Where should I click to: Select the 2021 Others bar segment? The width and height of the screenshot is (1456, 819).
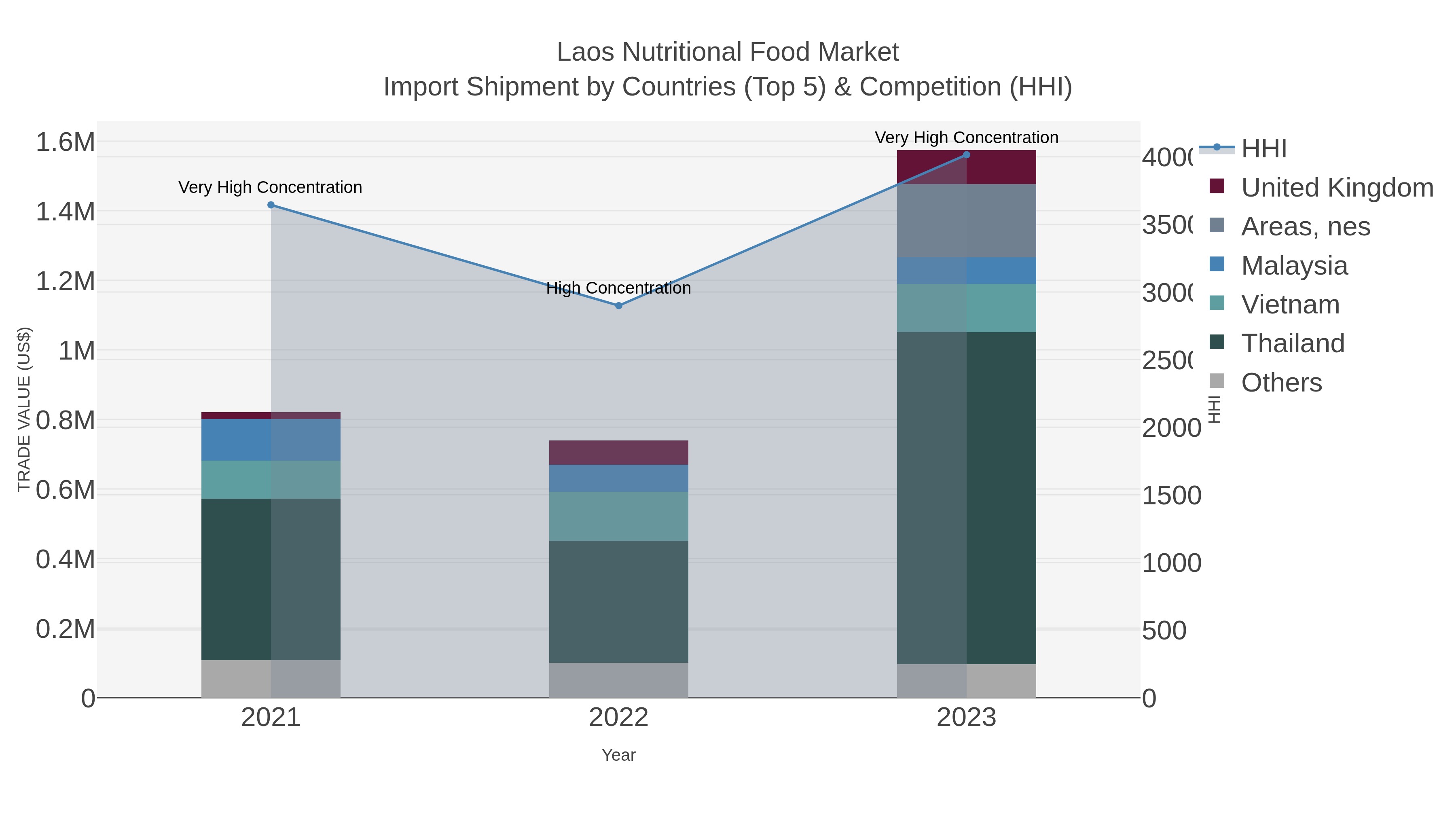[271, 679]
